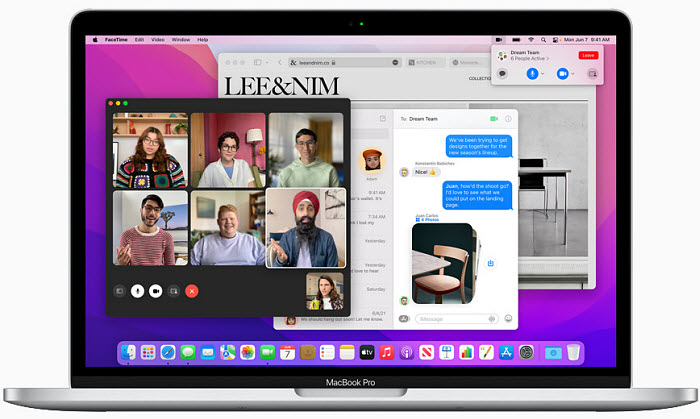Open Window menu
The image size is (700, 419).
(x=181, y=40)
